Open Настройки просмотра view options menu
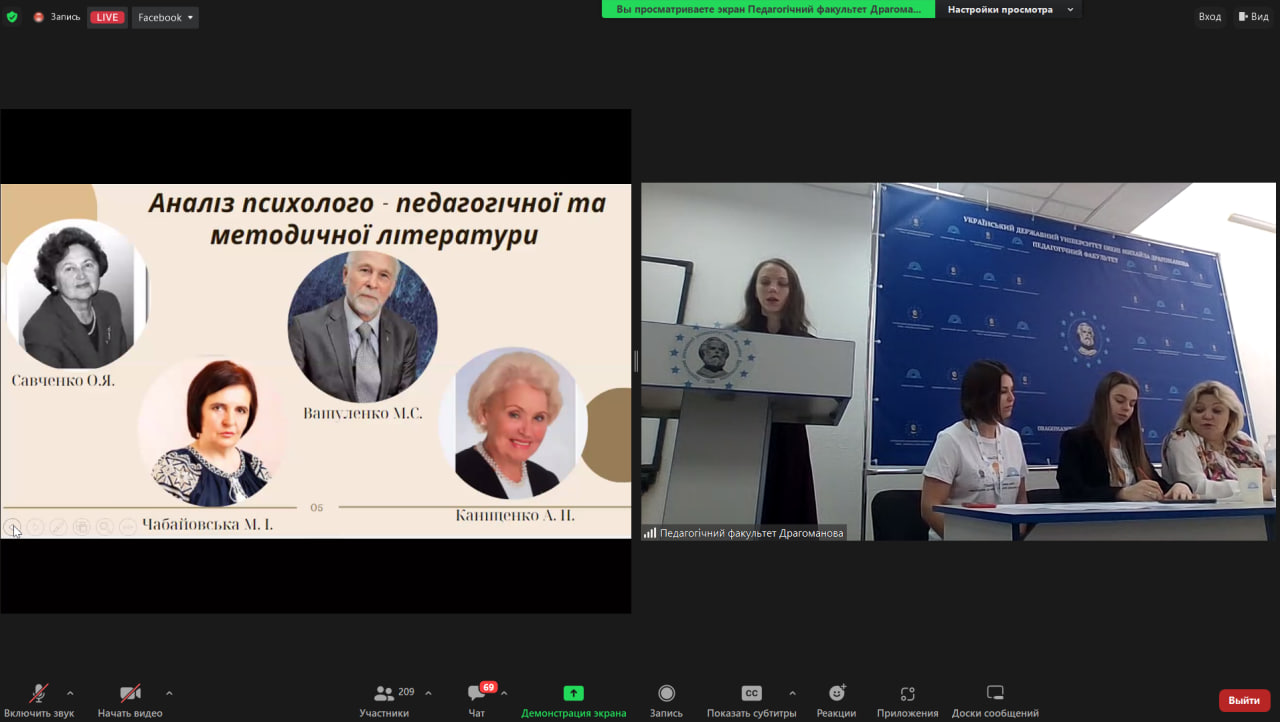This screenshot has height=722, width=1280. pyautogui.click(x=1008, y=10)
